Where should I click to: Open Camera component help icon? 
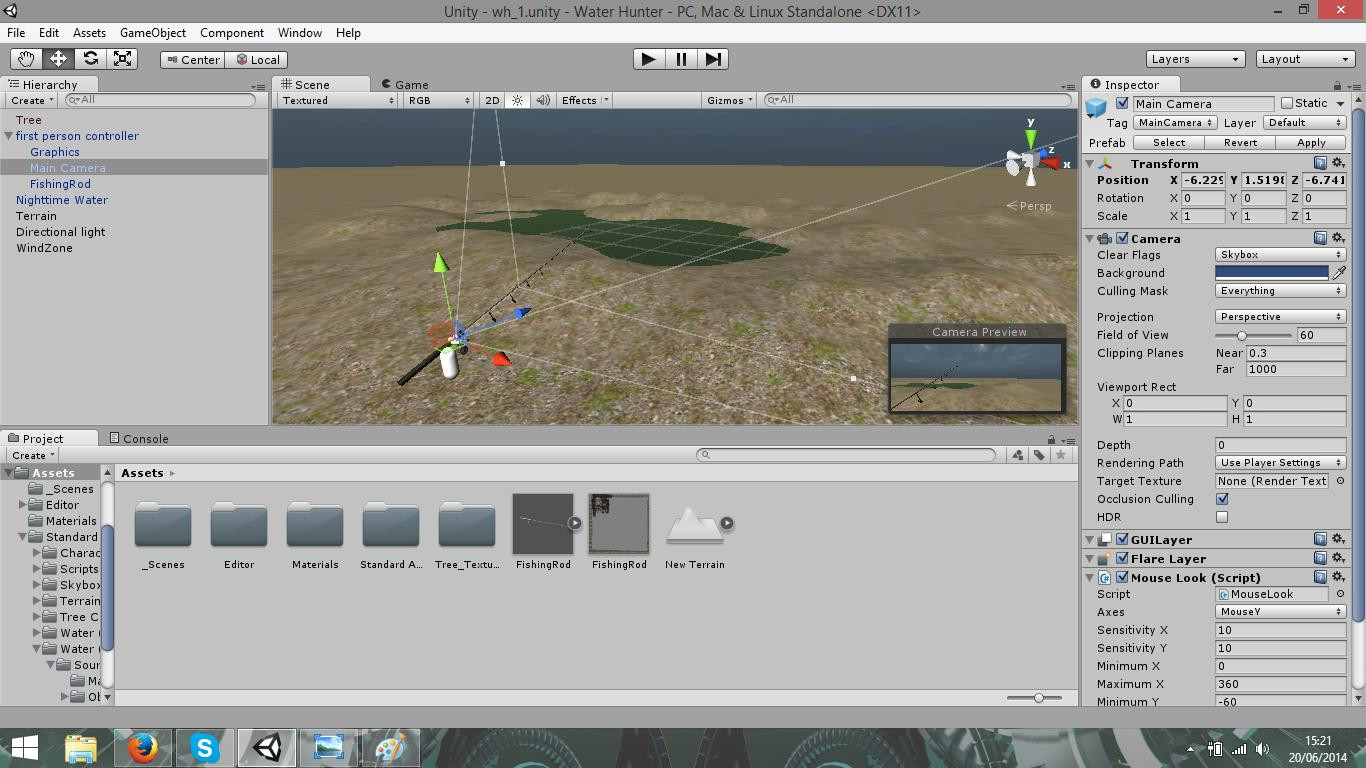(1320, 238)
